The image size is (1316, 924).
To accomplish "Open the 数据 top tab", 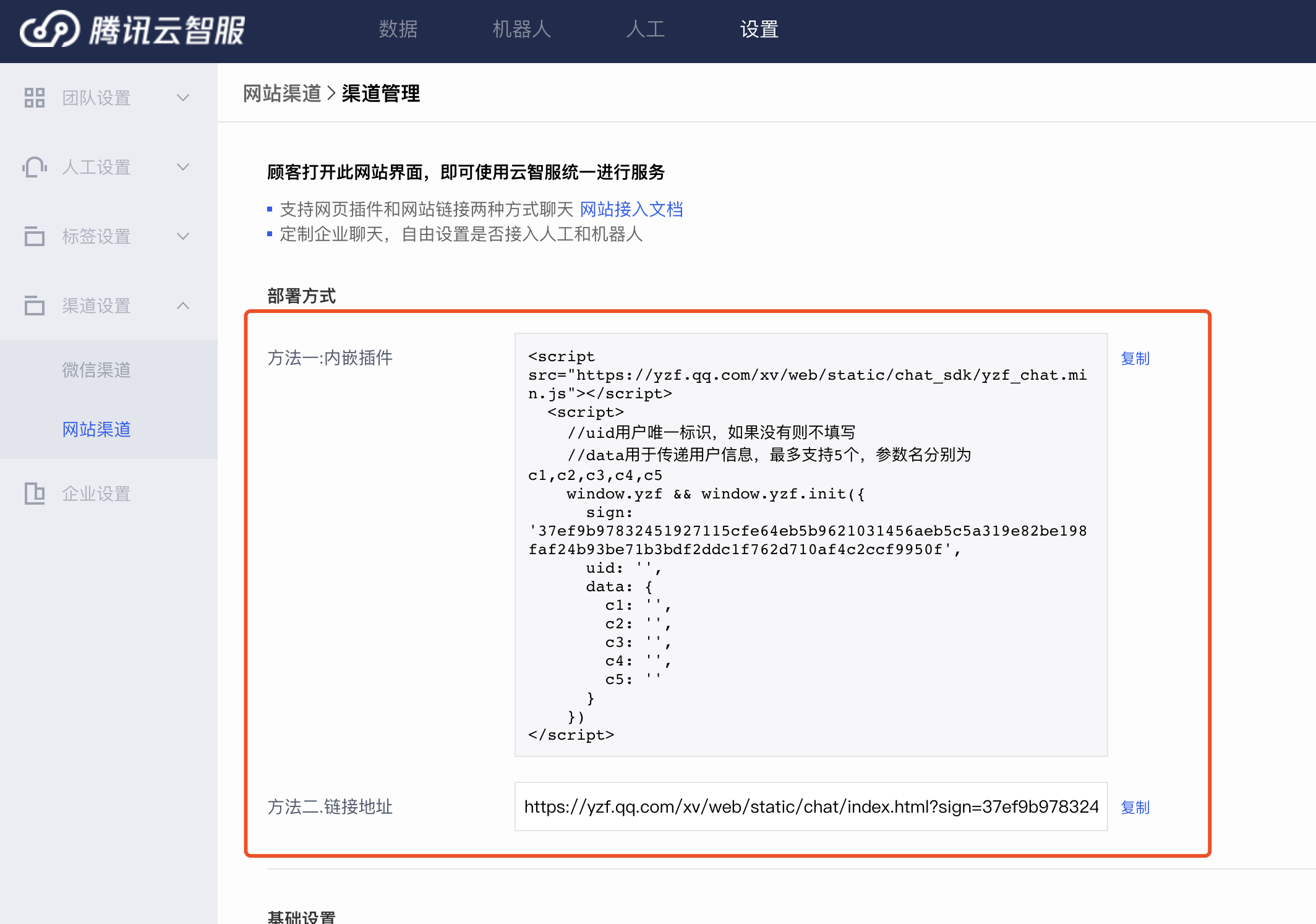I will point(398,29).
